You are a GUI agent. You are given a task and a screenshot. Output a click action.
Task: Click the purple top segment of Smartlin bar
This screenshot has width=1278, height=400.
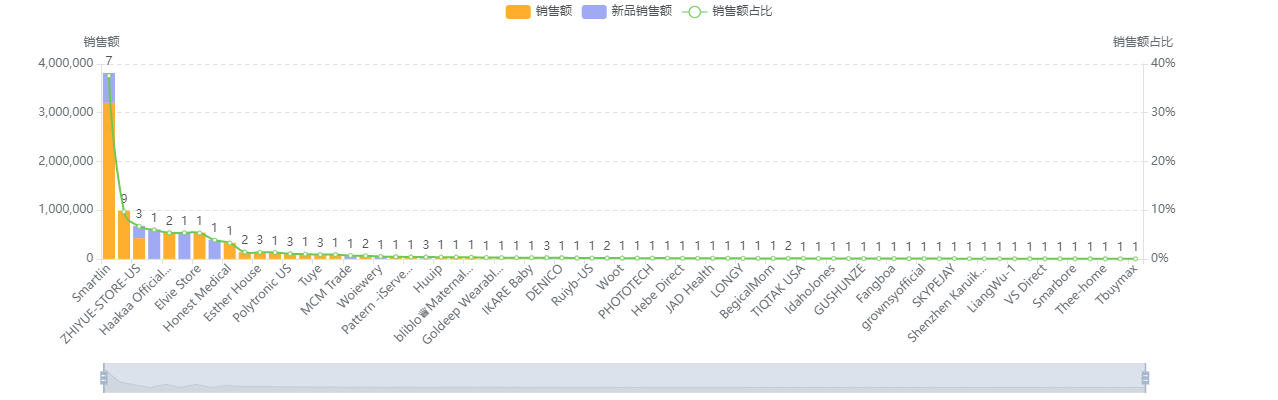pyautogui.click(x=108, y=87)
